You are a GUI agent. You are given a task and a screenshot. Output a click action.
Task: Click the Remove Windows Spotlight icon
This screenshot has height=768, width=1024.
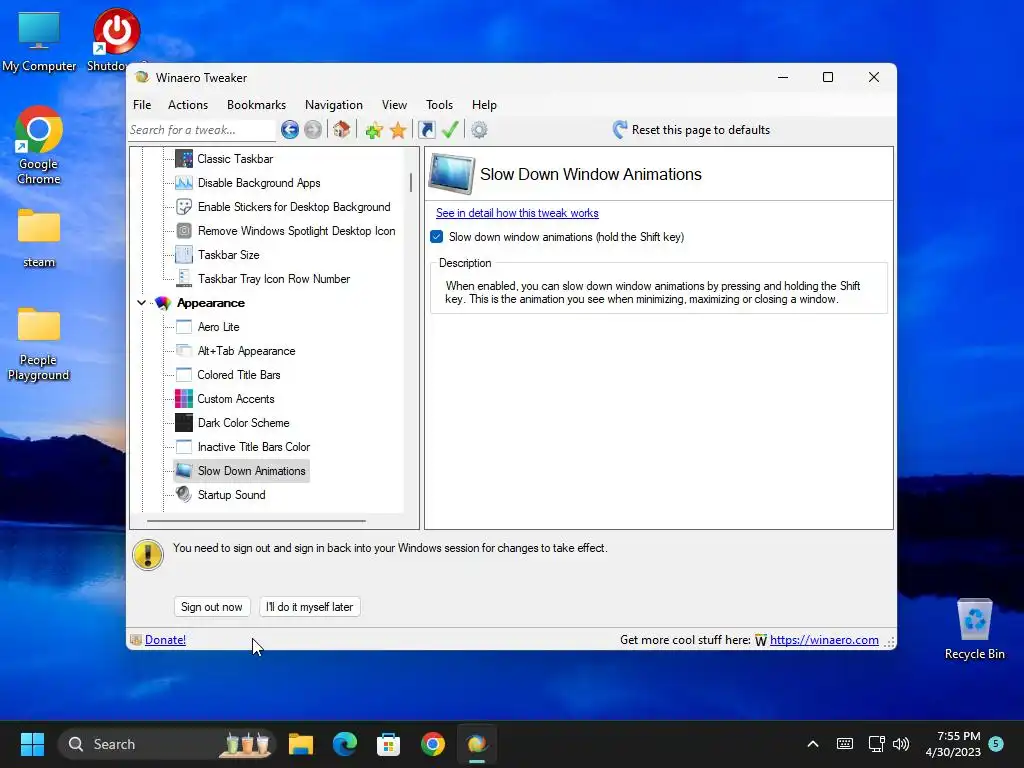pyautogui.click(x=184, y=231)
